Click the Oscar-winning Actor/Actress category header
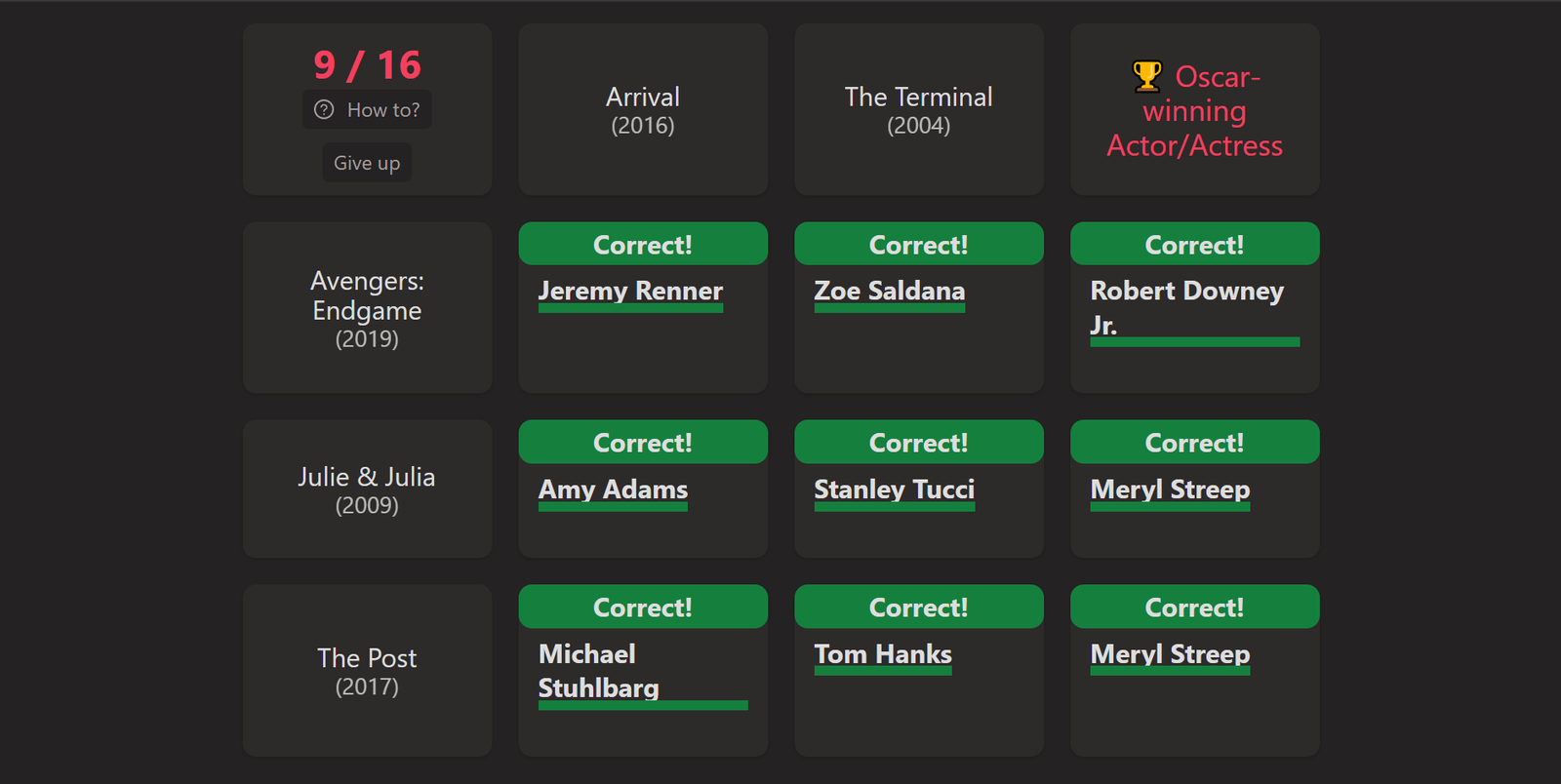Viewport: 1561px width, 784px height. [1195, 110]
